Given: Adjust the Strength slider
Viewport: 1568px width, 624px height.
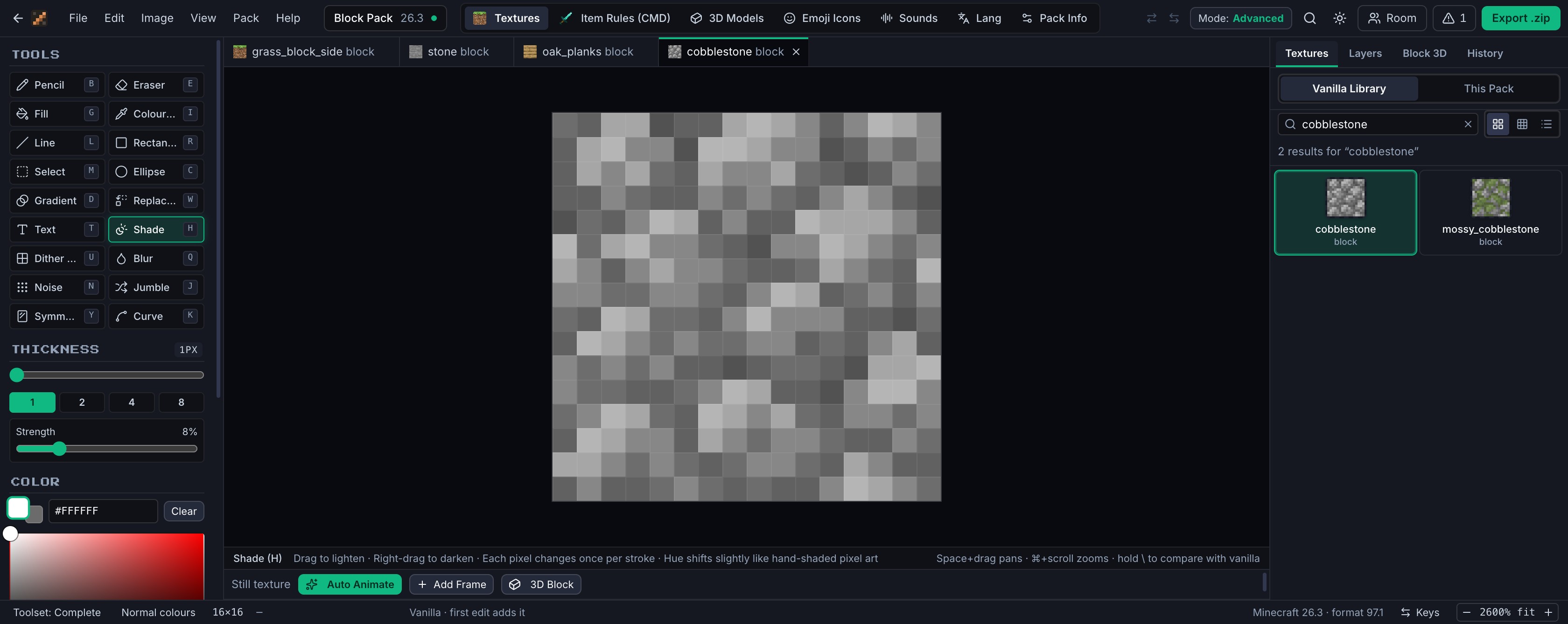Looking at the screenshot, I should pyautogui.click(x=106, y=449).
